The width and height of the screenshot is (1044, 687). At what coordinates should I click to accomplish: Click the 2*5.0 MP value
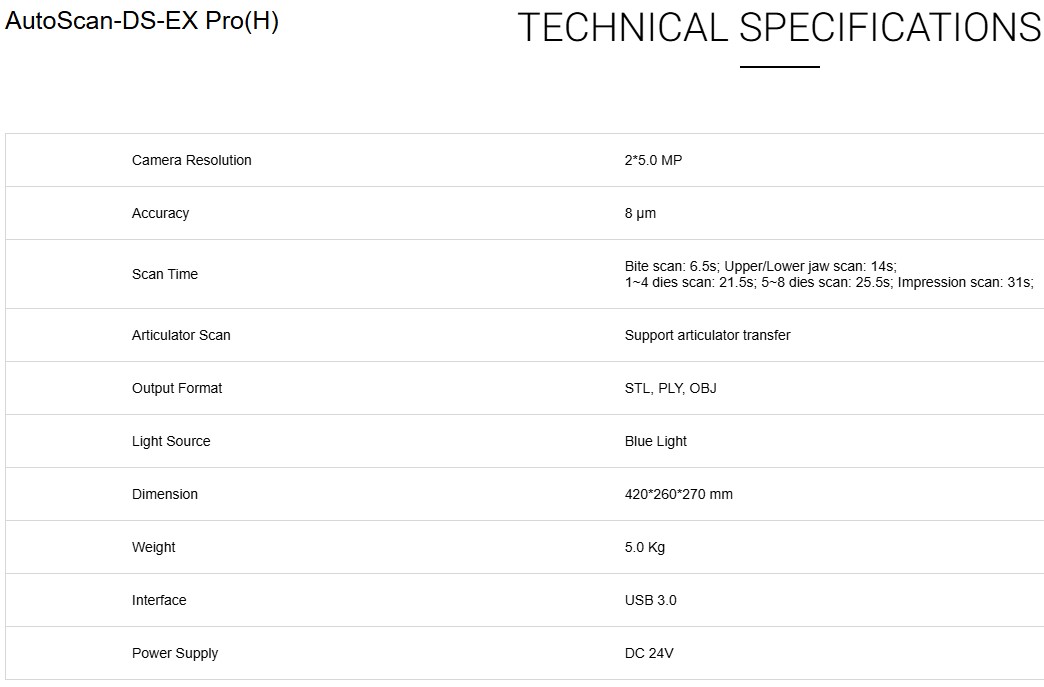[x=653, y=160]
